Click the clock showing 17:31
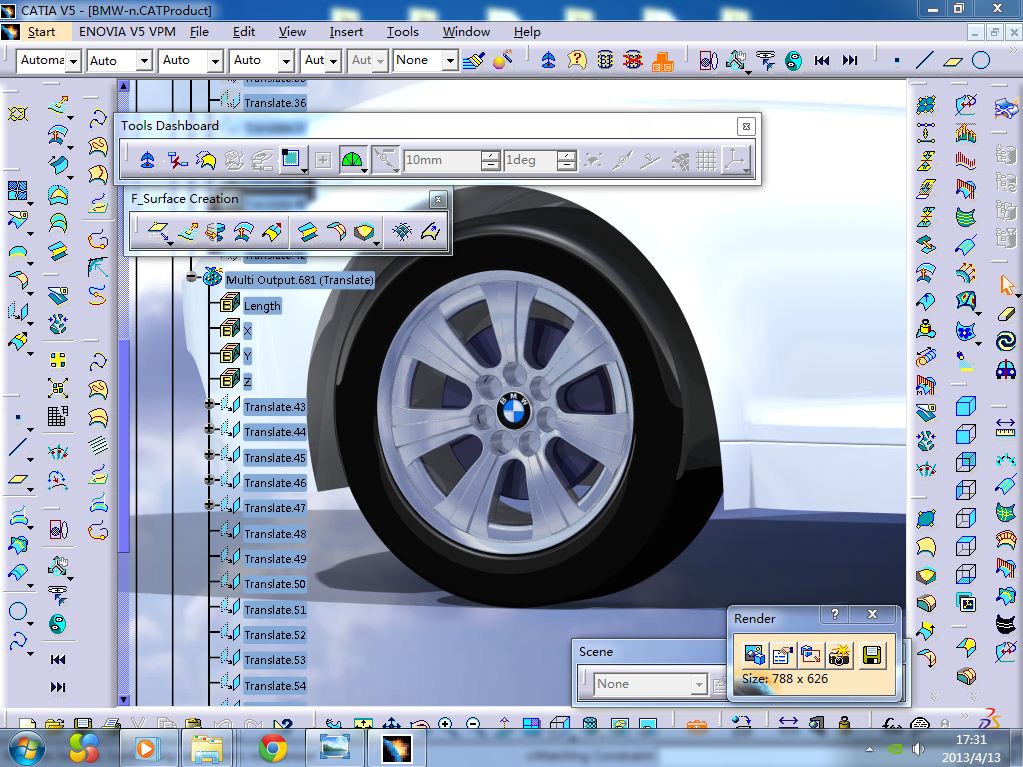Screen dimensions: 1023x767 (x=971, y=740)
